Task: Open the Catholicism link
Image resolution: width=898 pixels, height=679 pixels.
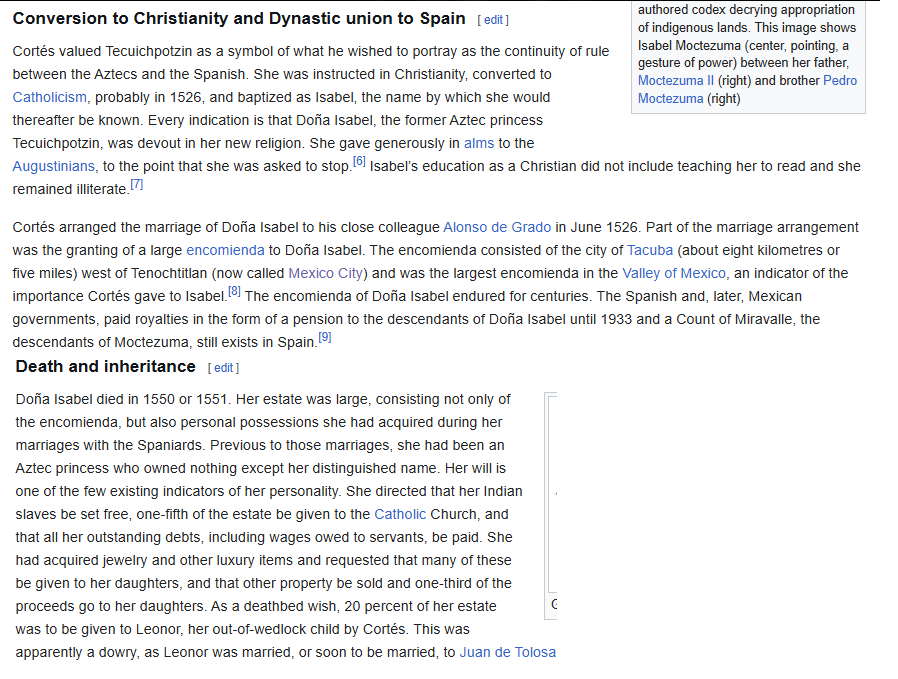Action: click(50, 97)
